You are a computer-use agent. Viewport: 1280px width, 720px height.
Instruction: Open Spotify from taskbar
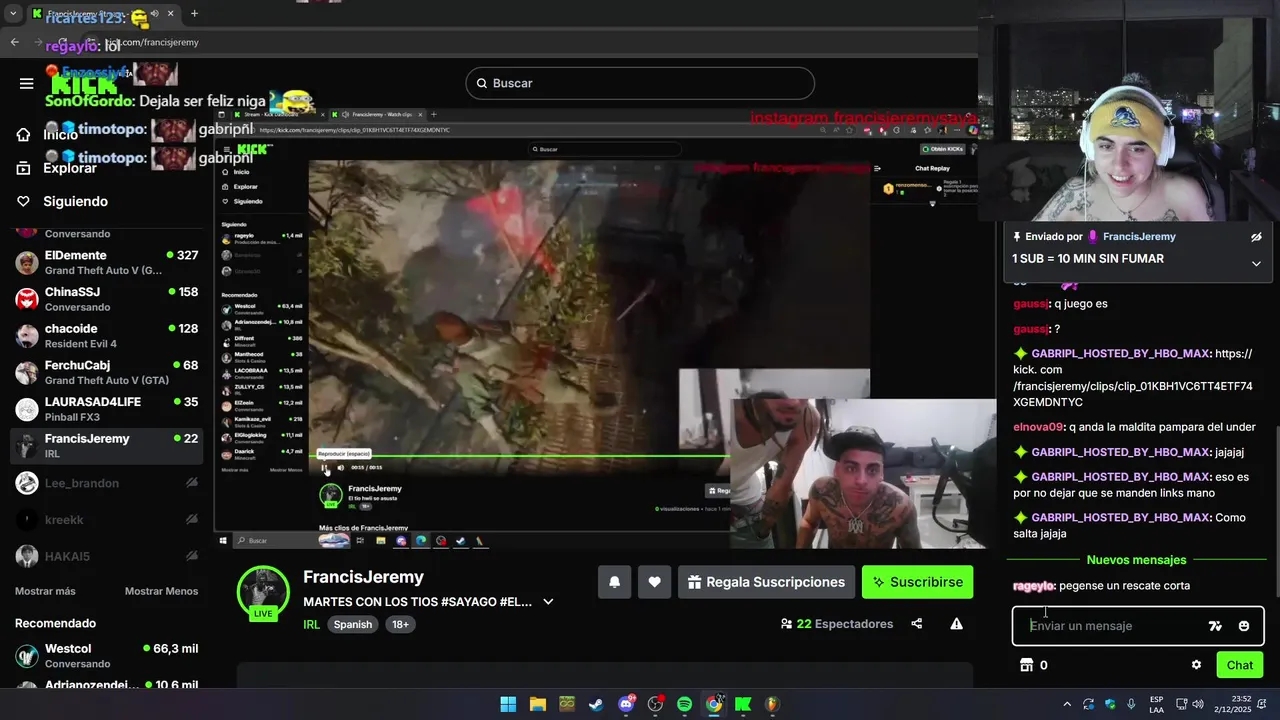684,704
